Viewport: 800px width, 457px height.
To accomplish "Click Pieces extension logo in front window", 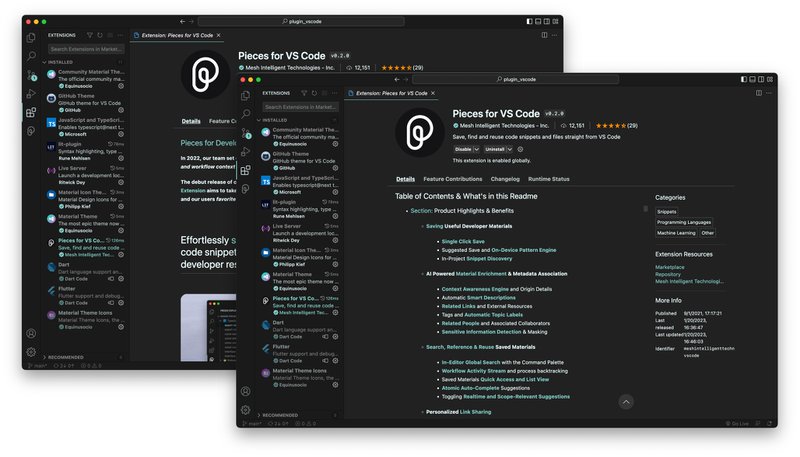I will coord(419,133).
